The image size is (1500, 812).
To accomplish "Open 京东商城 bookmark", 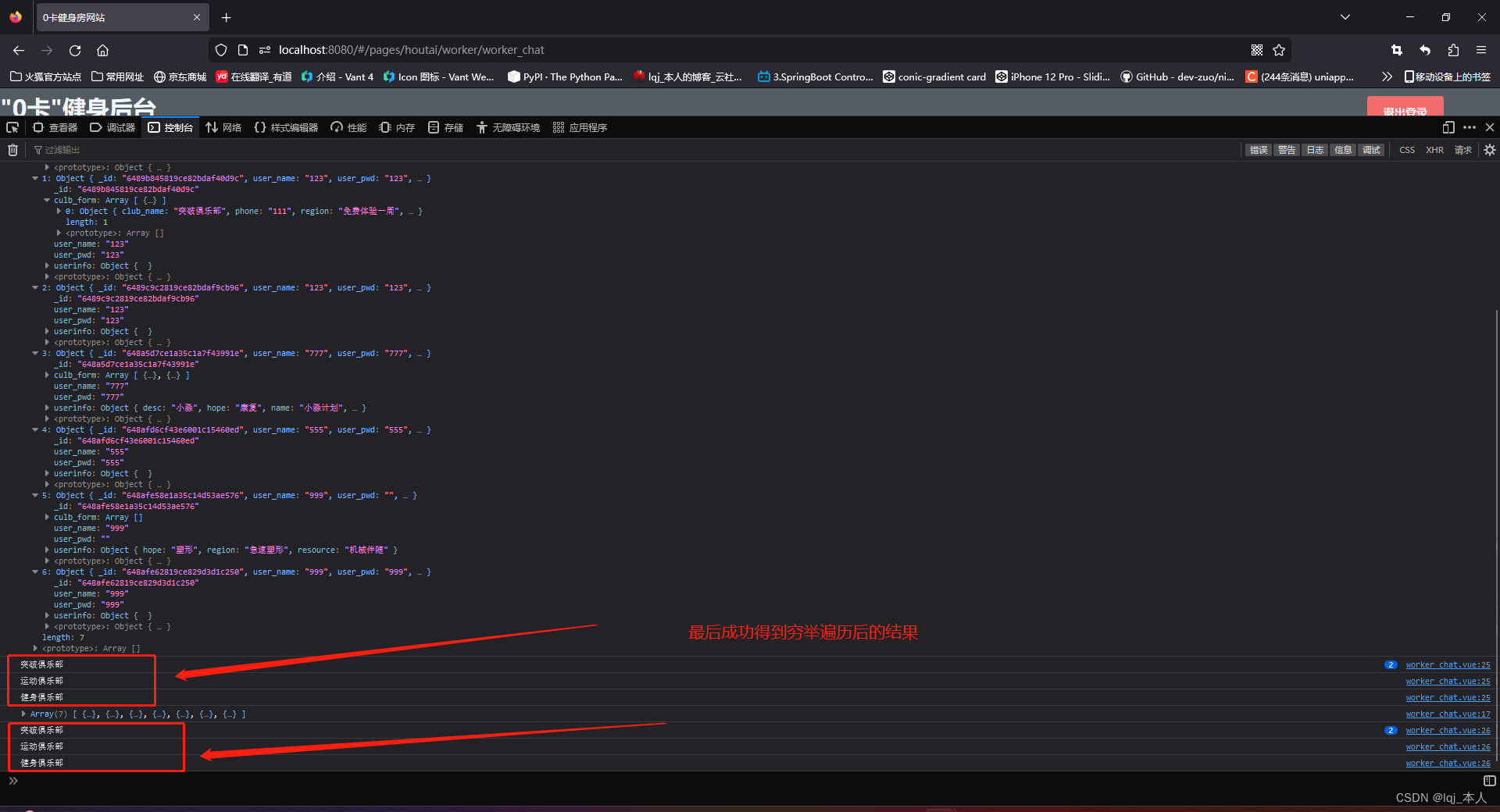I will pyautogui.click(x=180, y=77).
